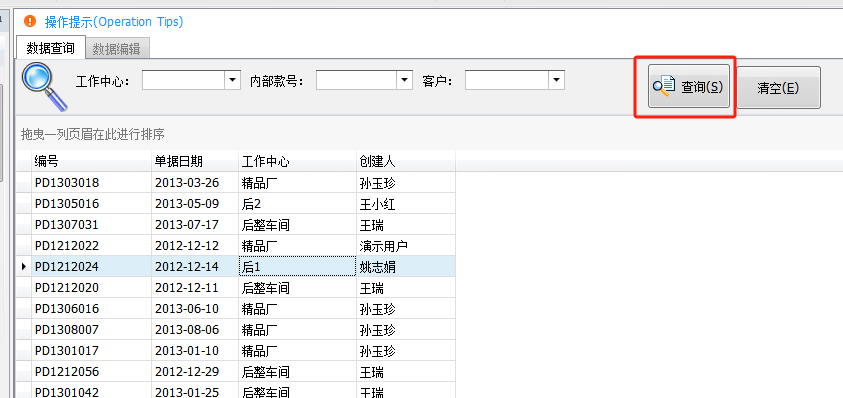Click the creator cell 姚志娟

(x=406, y=267)
